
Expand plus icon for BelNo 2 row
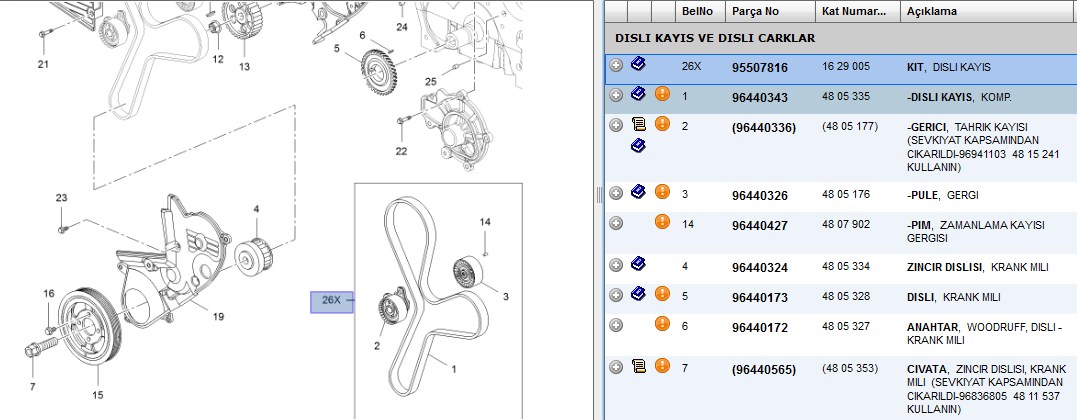616,125
